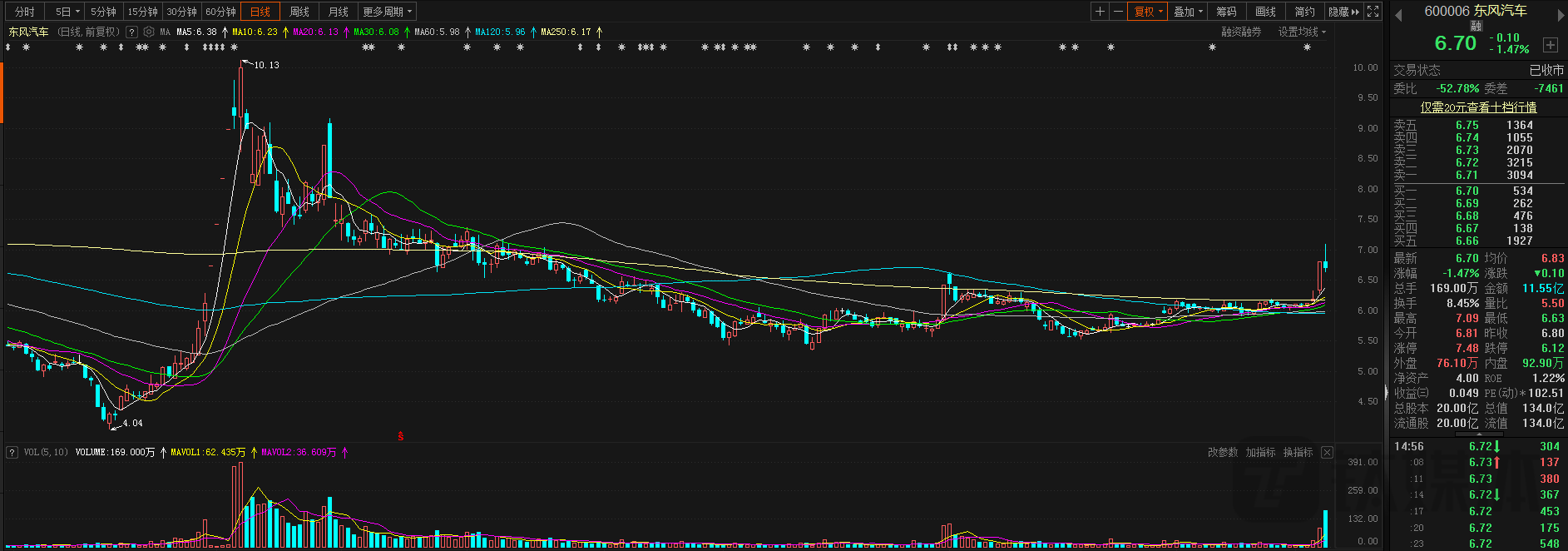Toggle 简约 simplified mode
Viewport: 1568px width, 551px height.
point(1304,12)
